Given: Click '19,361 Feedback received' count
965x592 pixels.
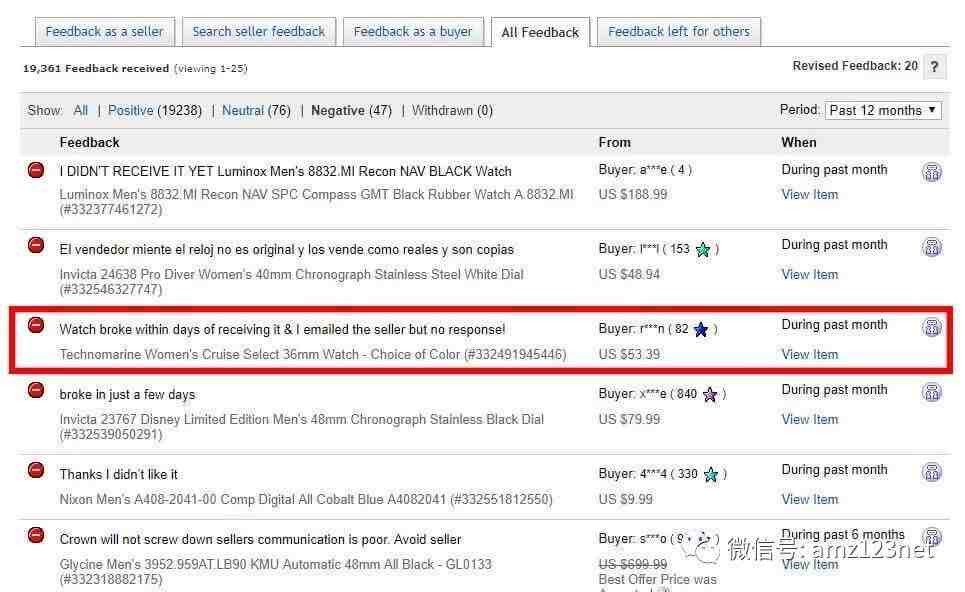Looking at the screenshot, I should (x=96, y=68).
